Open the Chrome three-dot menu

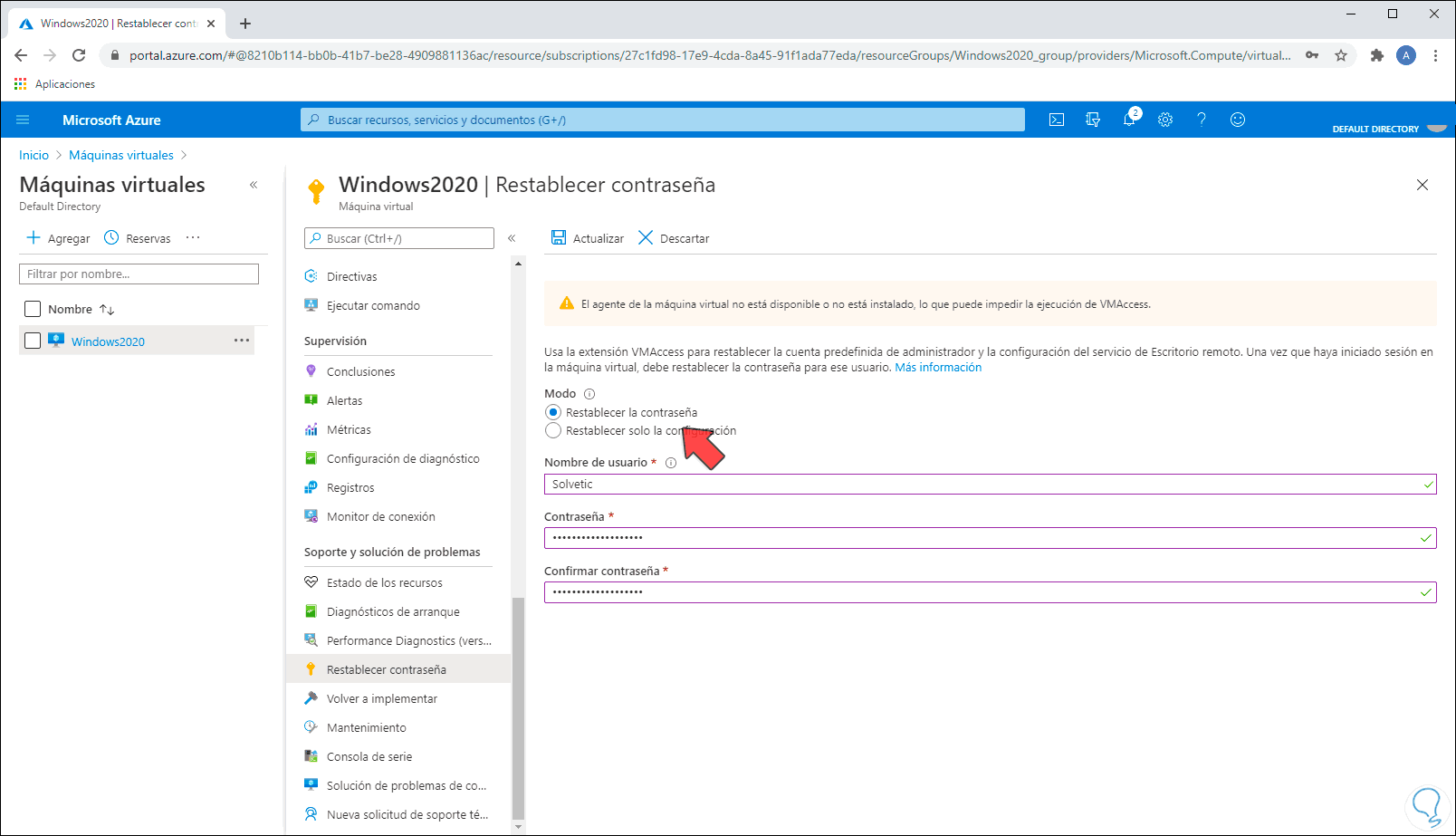(1435, 55)
